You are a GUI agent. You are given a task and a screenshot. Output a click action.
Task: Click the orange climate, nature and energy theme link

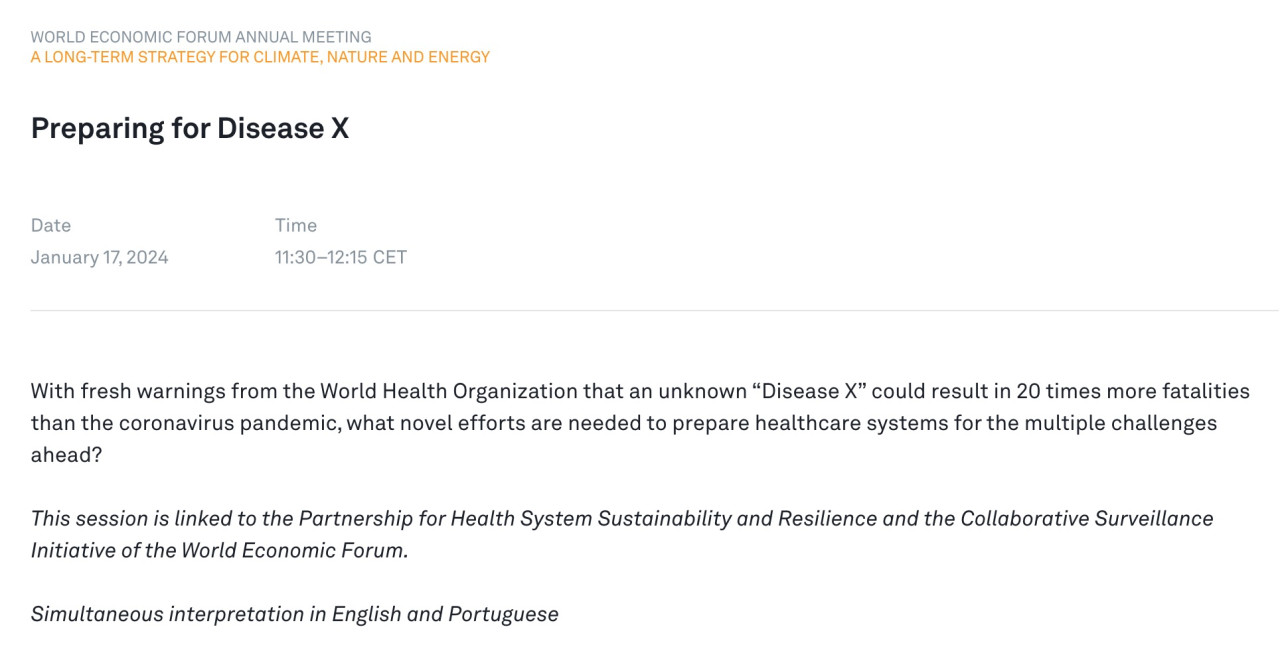[260, 57]
